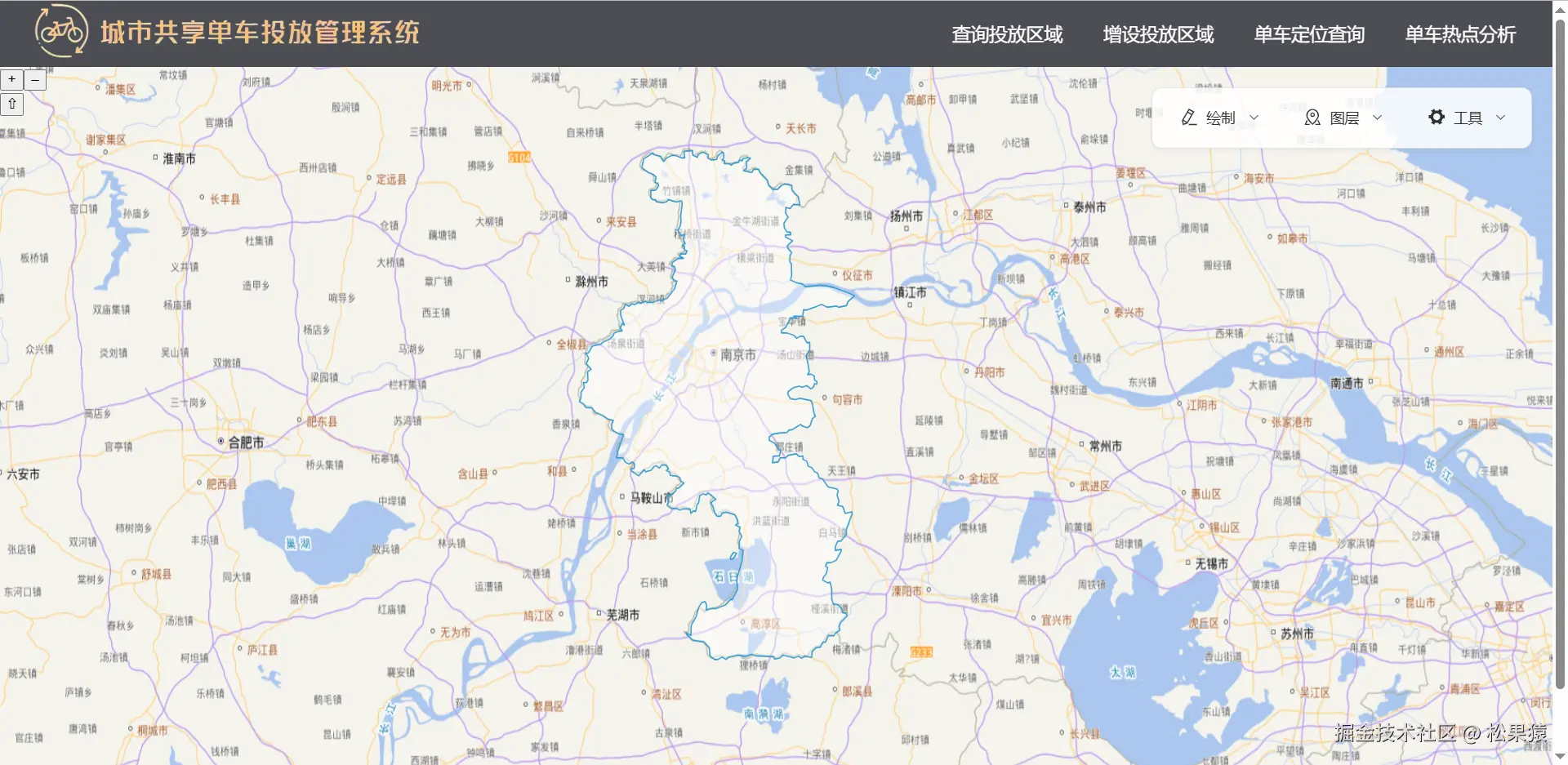Click the layer location pin icon
Viewport: 1568px width, 765px height.
pyautogui.click(x=1312, y=118)
